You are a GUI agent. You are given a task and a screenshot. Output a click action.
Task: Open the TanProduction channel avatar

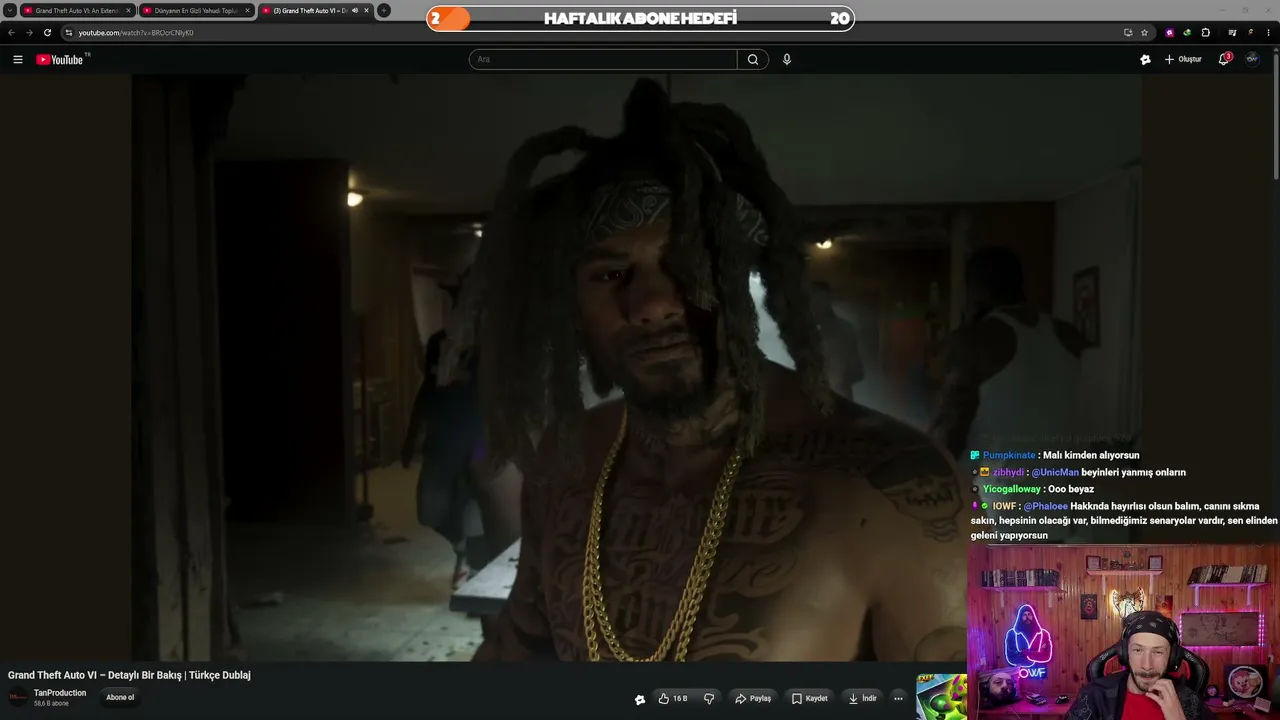[18, 698]
